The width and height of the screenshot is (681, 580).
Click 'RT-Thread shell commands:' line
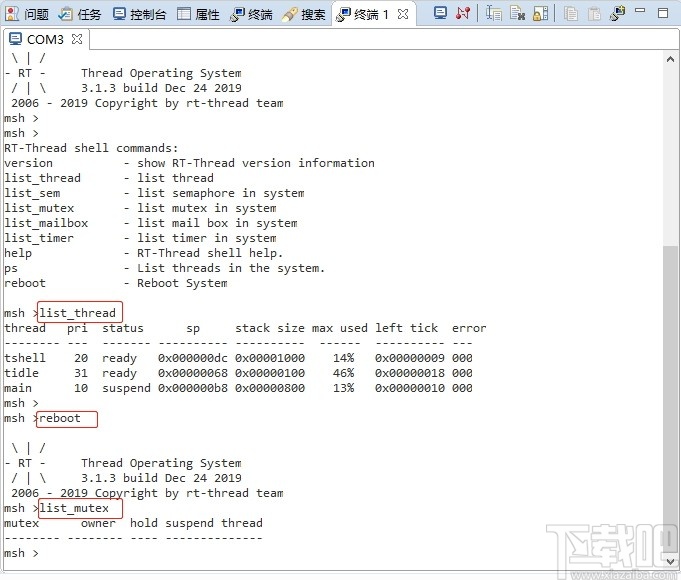tap(91, 148)
